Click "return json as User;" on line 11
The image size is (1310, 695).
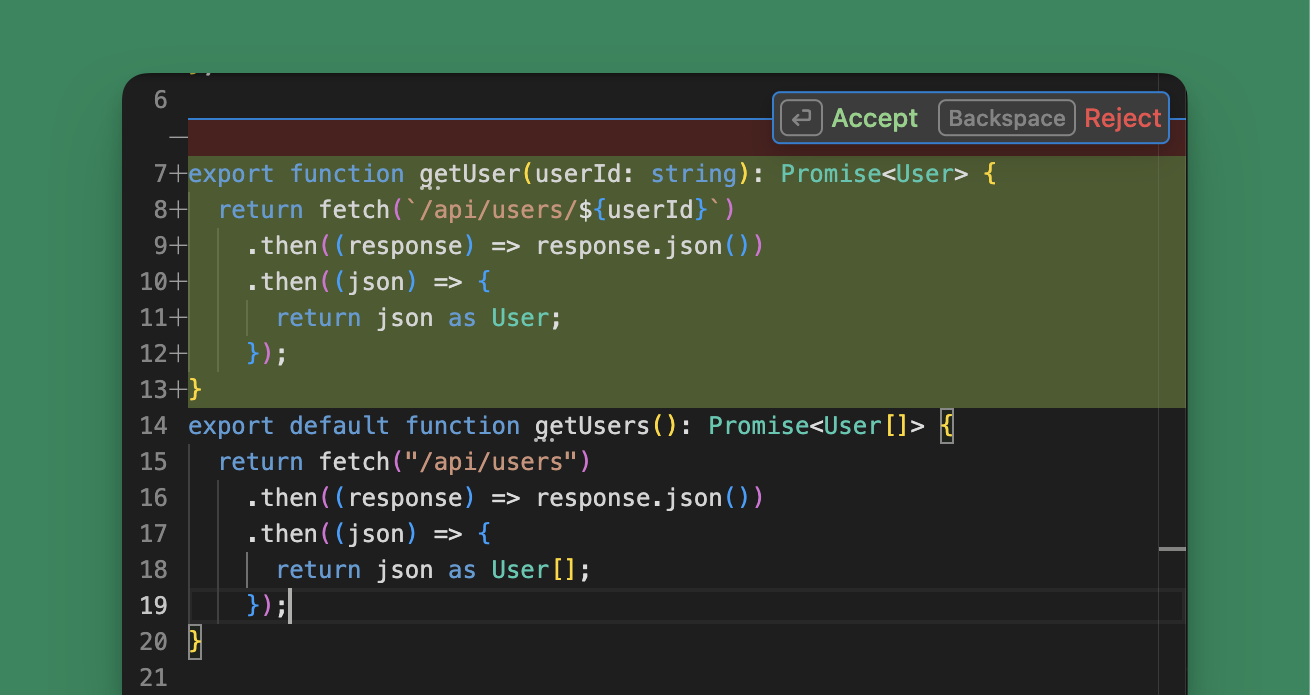(x=420, y=318)
